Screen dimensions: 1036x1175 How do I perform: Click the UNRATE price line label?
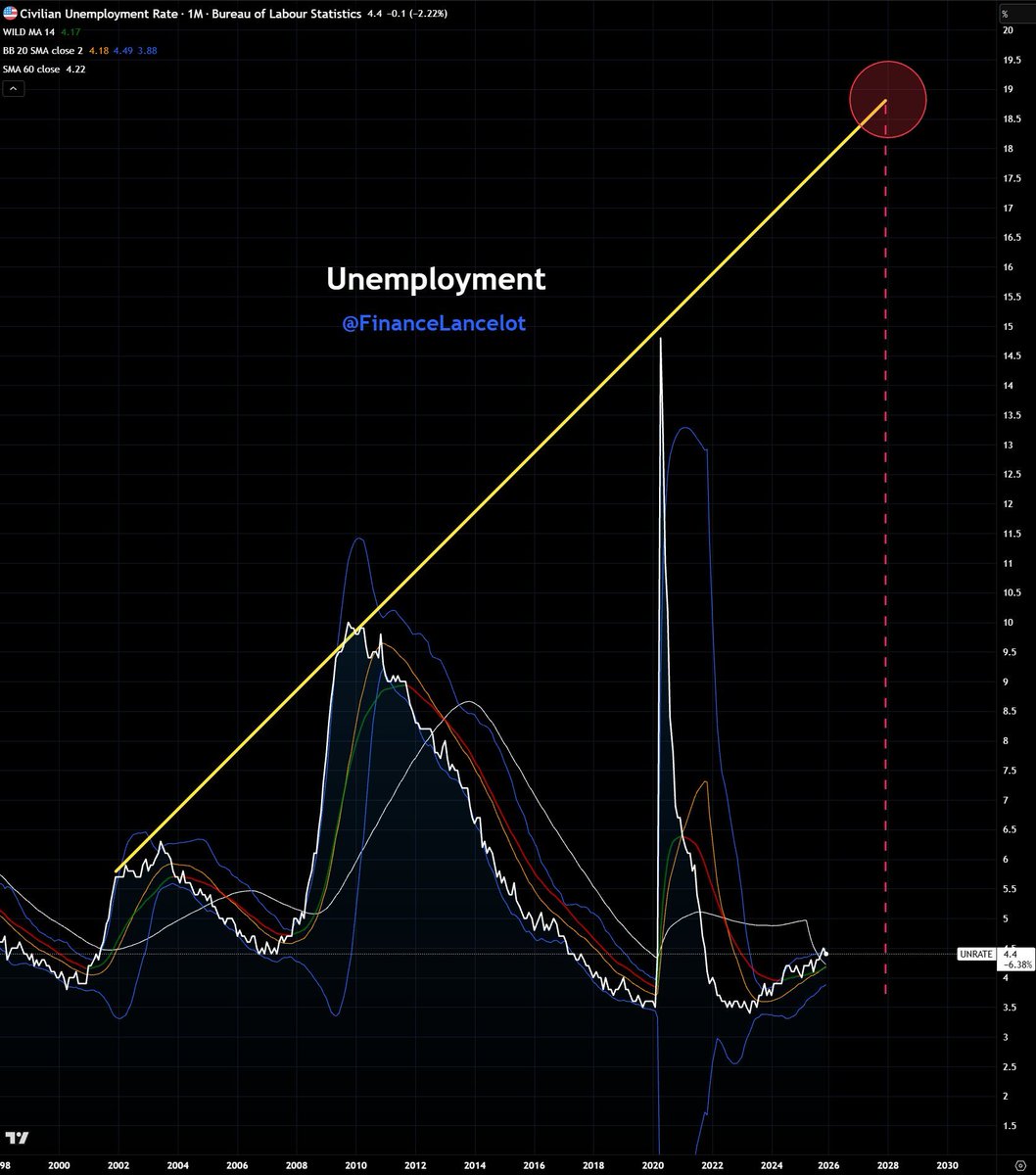[x=975, y=953]
